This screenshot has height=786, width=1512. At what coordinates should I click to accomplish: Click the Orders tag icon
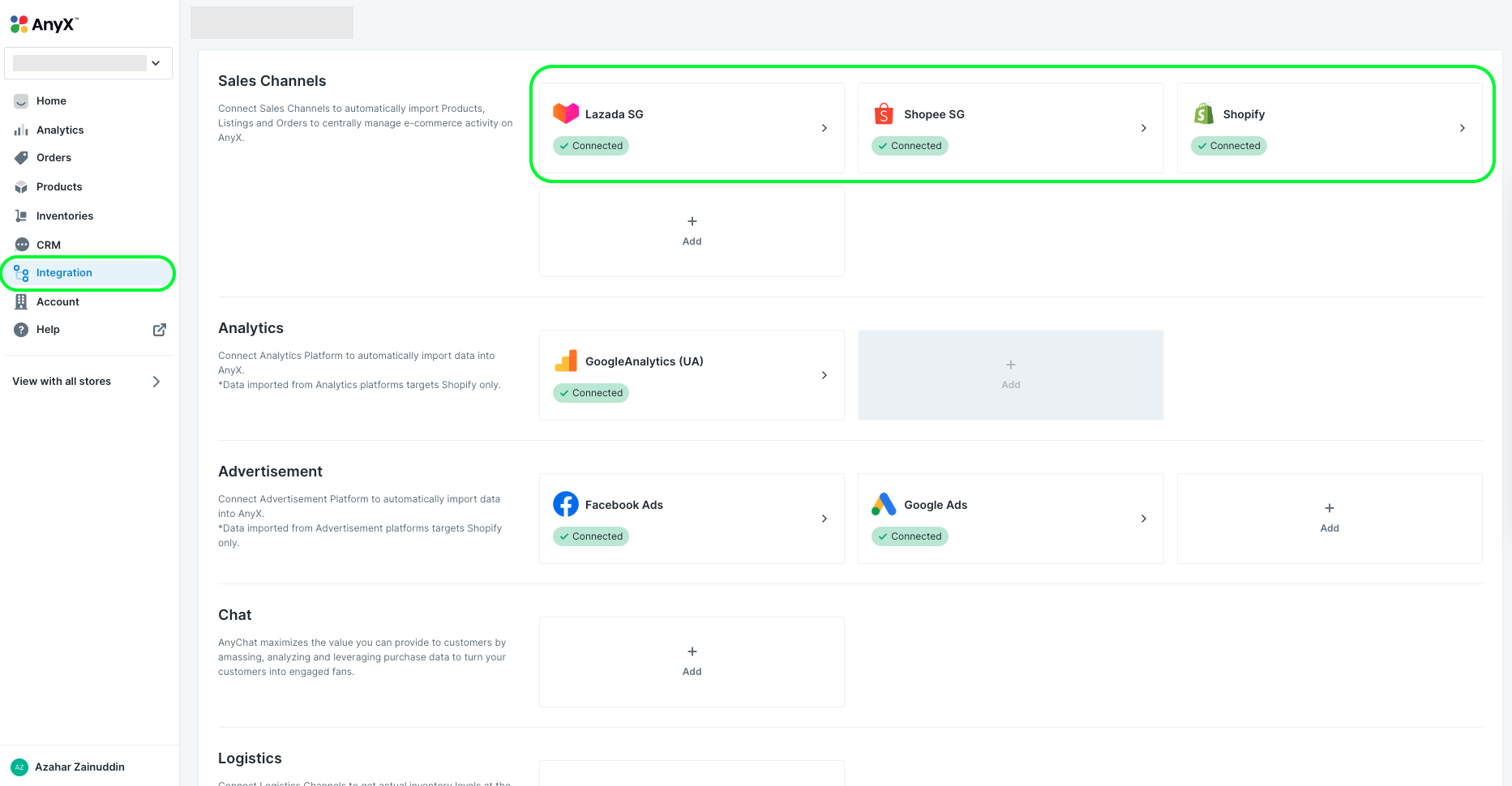tap(21, 158)
